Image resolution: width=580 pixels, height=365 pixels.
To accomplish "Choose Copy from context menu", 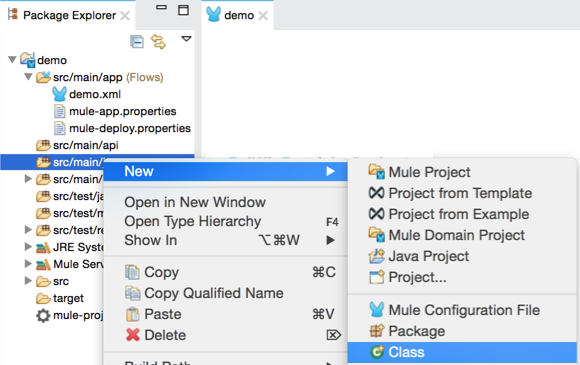I will (161, 272).
